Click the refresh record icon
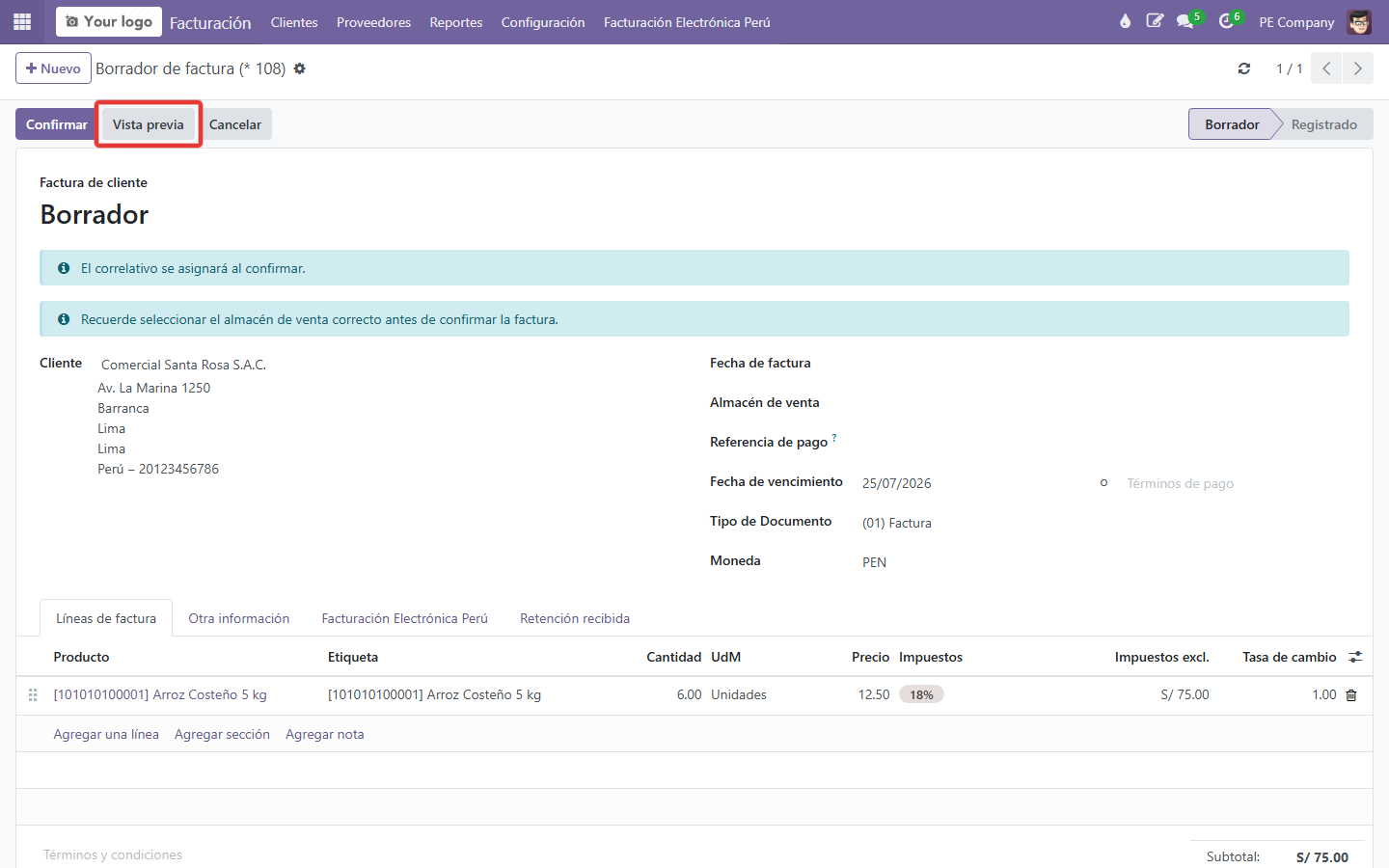The width and height of the screenshot is (1389, 868). (1244, 68)
